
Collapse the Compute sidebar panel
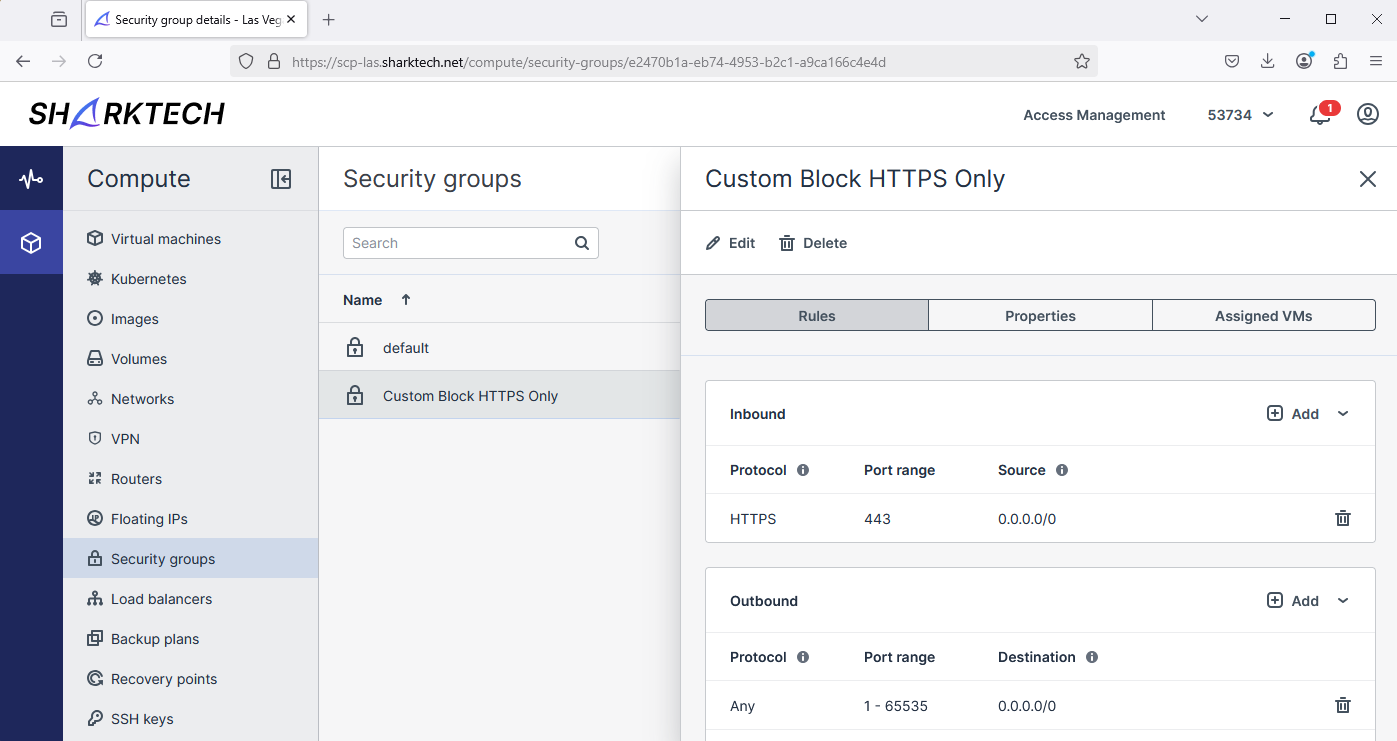[x=281, y=178]
